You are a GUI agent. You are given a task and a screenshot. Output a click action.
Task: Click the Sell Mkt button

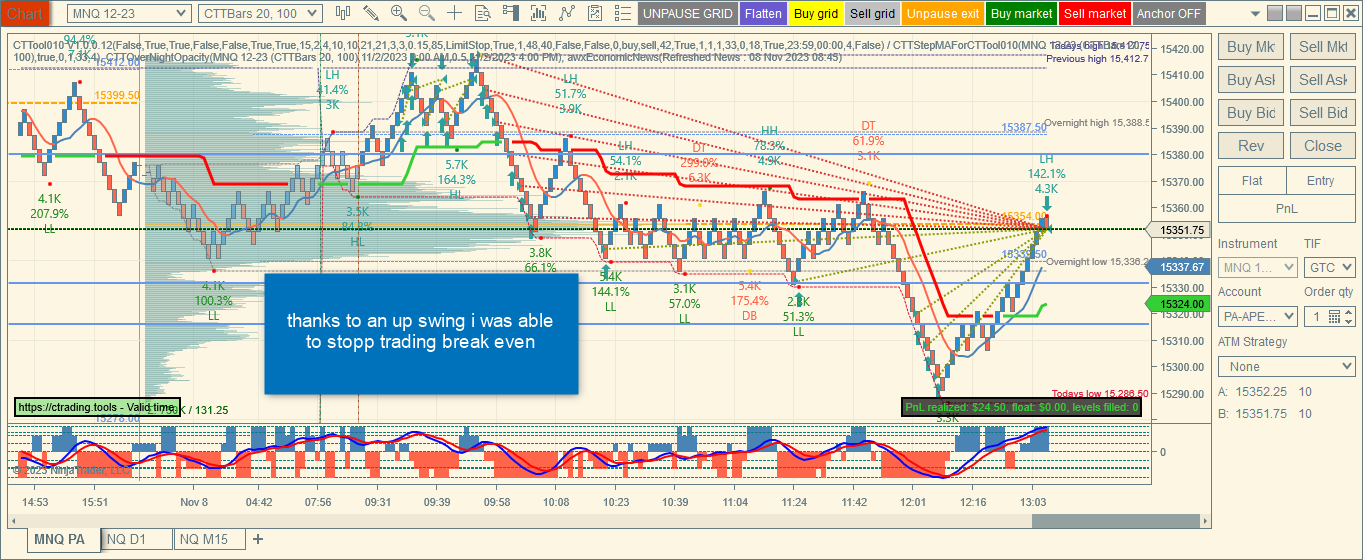click(x=1323, y=47)
